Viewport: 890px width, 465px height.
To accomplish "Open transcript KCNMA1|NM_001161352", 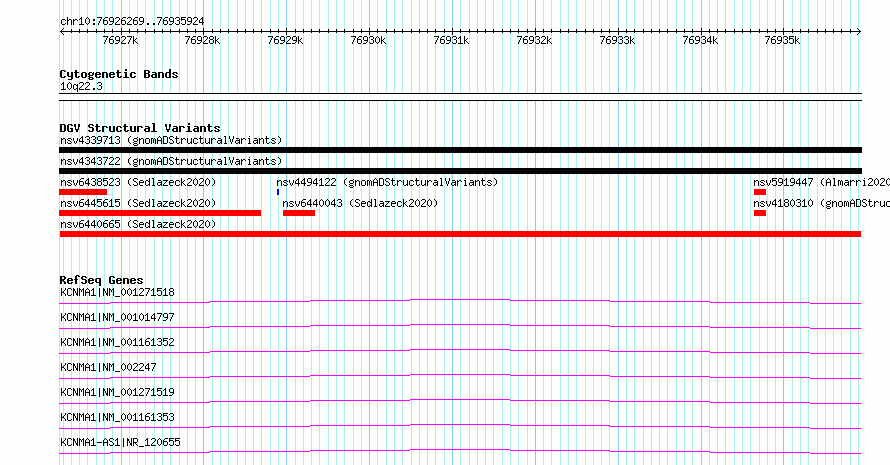I will tap(117, 342).
